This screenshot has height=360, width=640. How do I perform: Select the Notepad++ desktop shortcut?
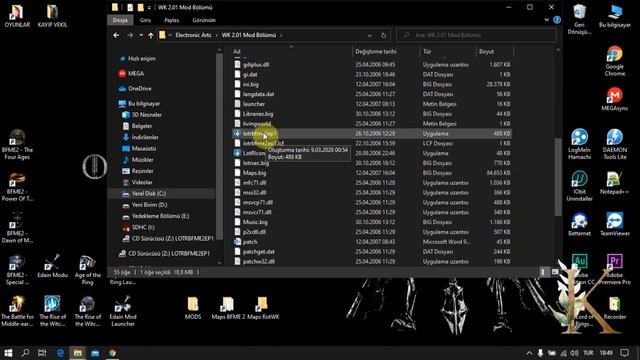point(615,183)
